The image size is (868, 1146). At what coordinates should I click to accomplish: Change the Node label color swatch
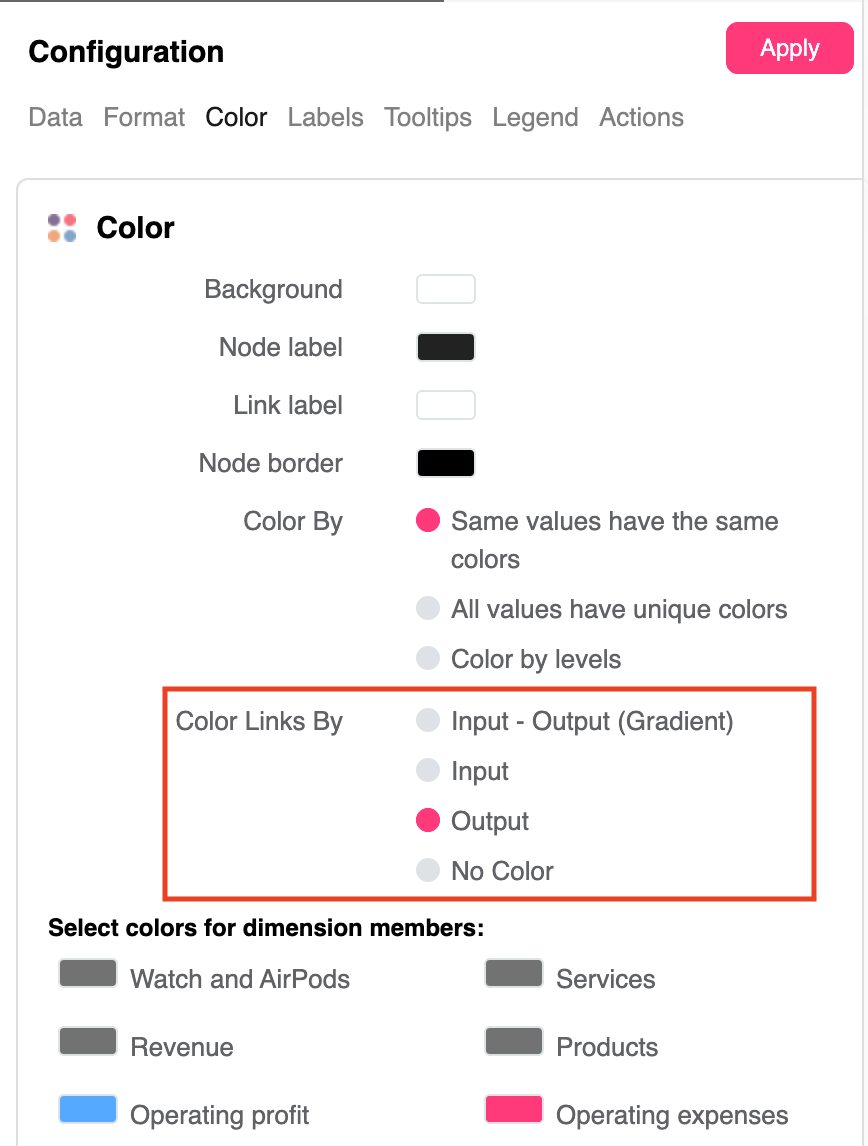coord(445,348)
